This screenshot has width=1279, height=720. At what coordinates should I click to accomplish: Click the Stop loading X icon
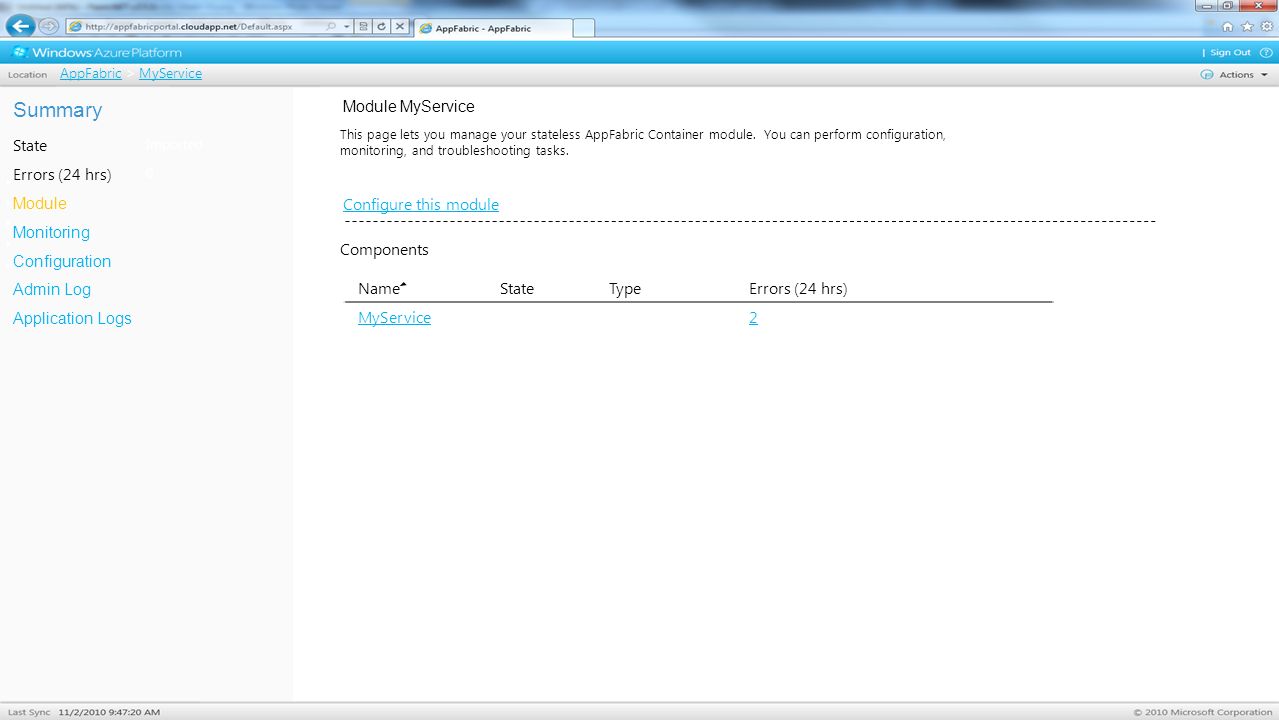coord(399,27)
